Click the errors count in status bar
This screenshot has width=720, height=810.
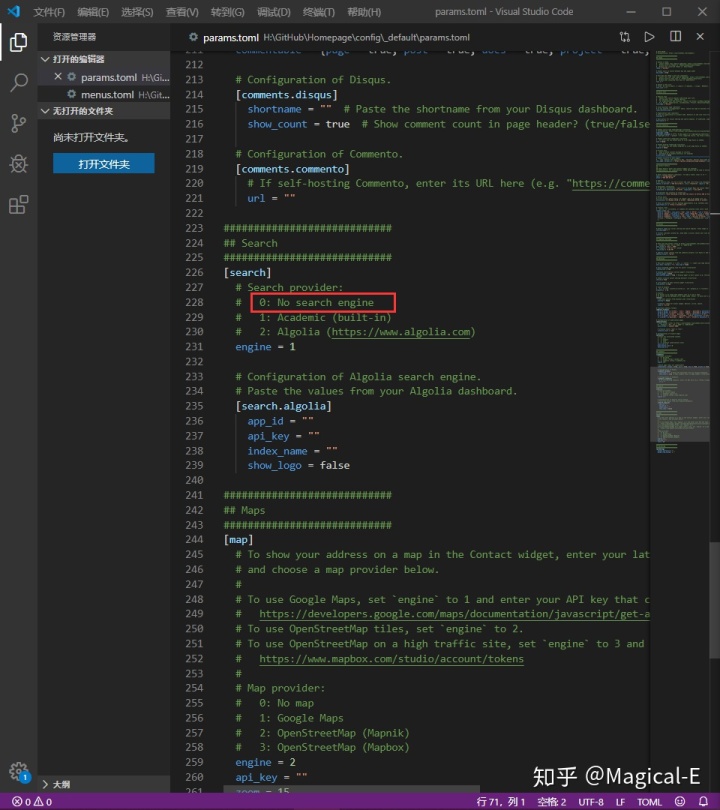point(21,802)
